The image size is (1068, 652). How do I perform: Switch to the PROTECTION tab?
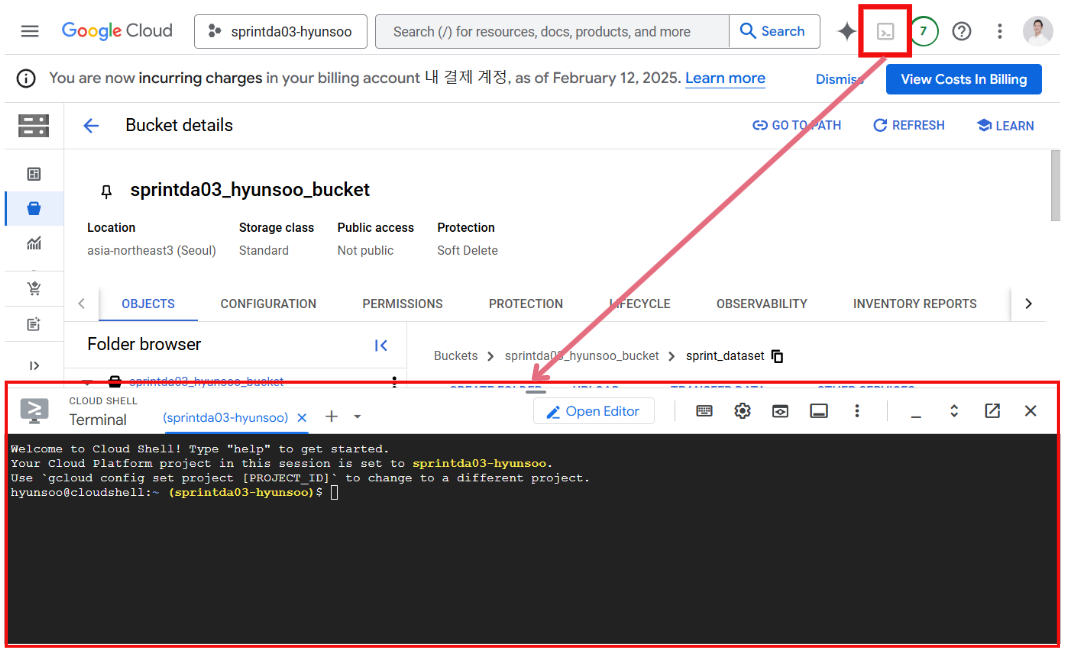click(x=526, y=304)
